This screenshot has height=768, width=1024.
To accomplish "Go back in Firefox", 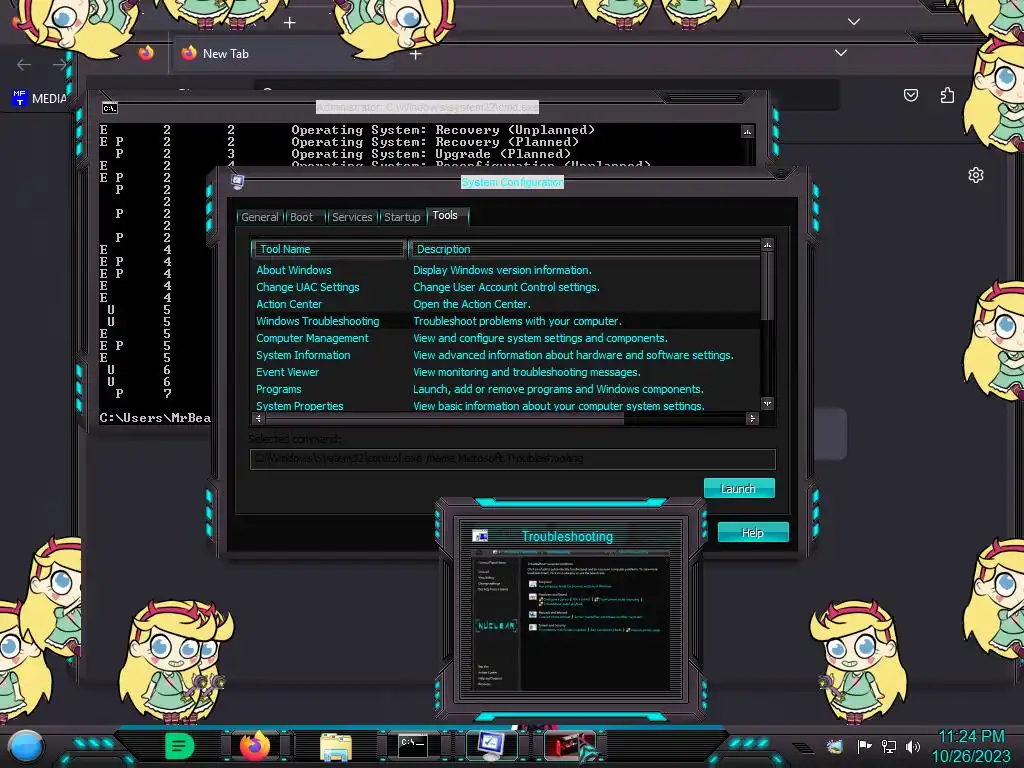I will pyautogui.click(x=24, y=65).
